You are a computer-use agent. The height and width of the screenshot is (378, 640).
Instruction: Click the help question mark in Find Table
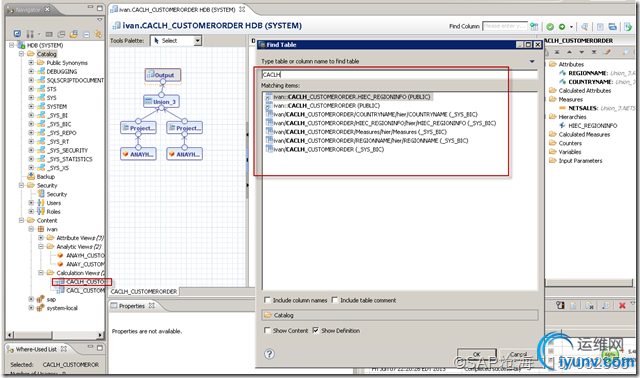[269, 354]
